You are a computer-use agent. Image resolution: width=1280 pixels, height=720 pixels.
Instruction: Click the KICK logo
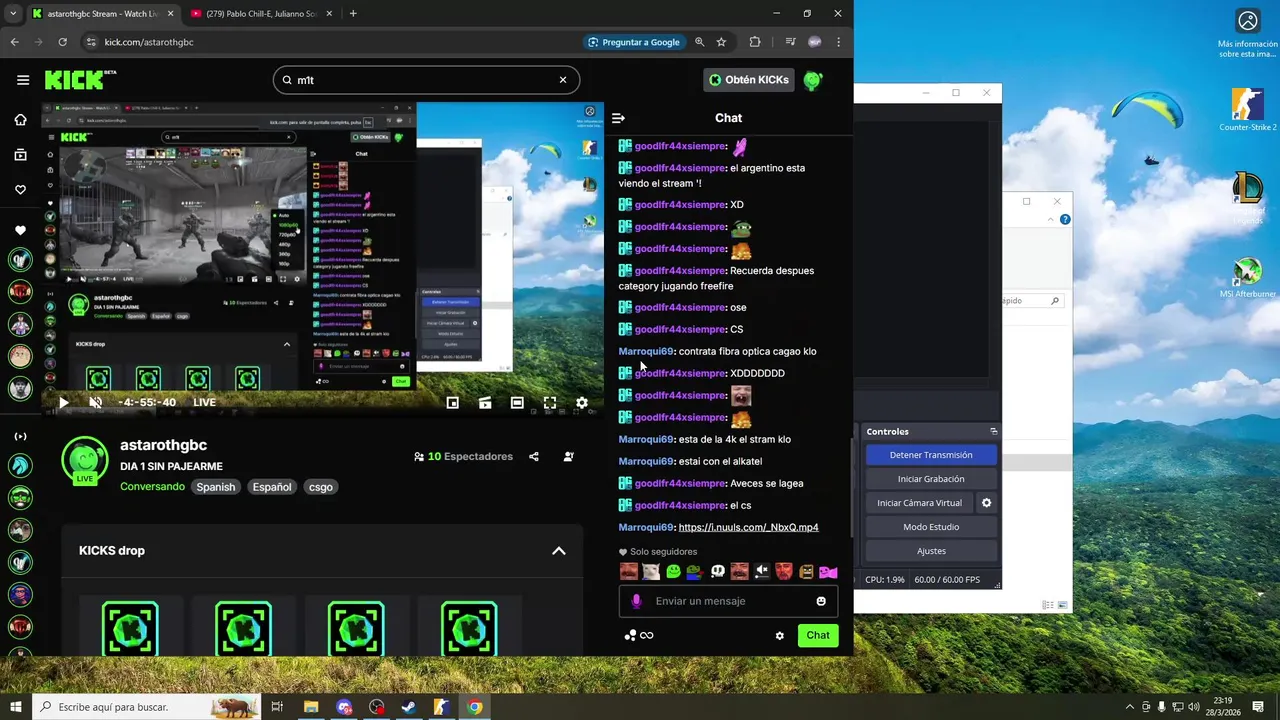pyautogui.click(x=80, y=80)
